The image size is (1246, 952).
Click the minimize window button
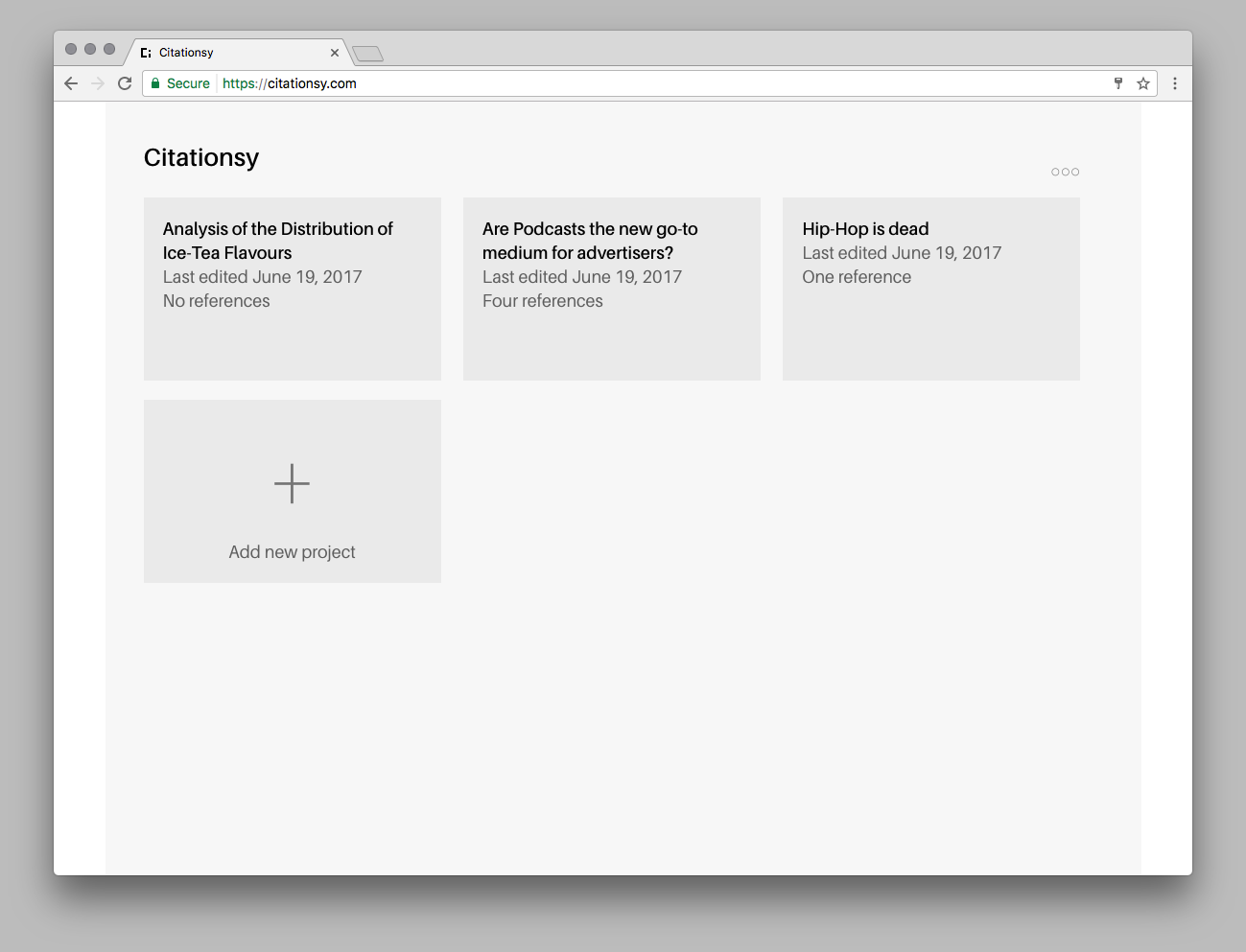click(x=90, y=49)
